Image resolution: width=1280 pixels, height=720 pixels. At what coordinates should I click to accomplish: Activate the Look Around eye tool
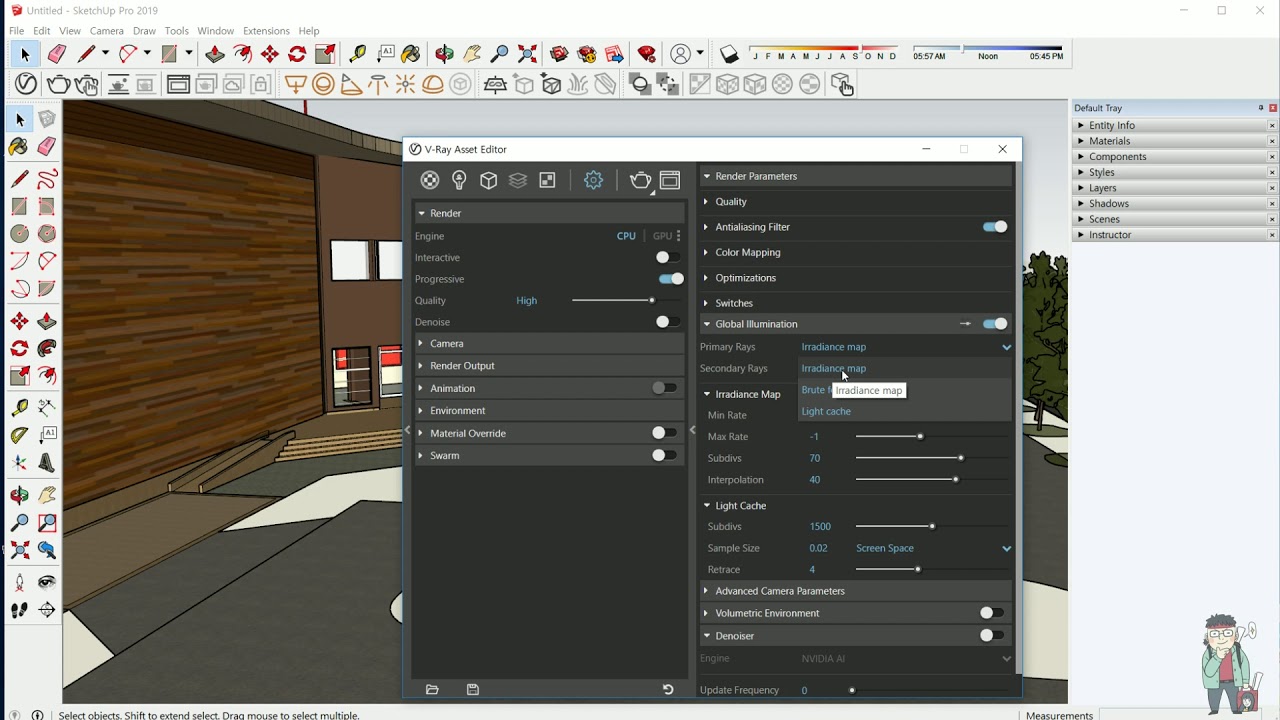pyautogui.click(x=47, y=582)
